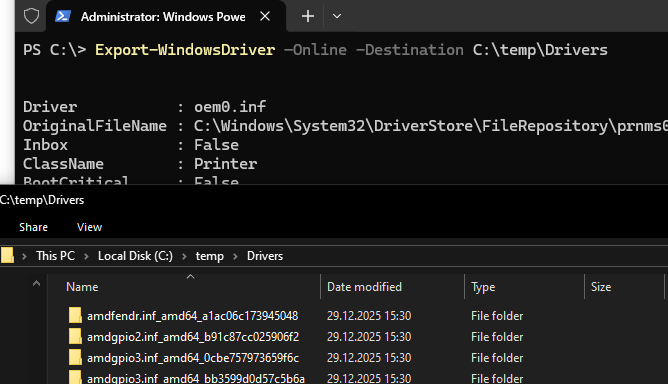Click the oem0.inf driver value
The width and height of the screenshot is (668, 384).
[x=230, y=107]
